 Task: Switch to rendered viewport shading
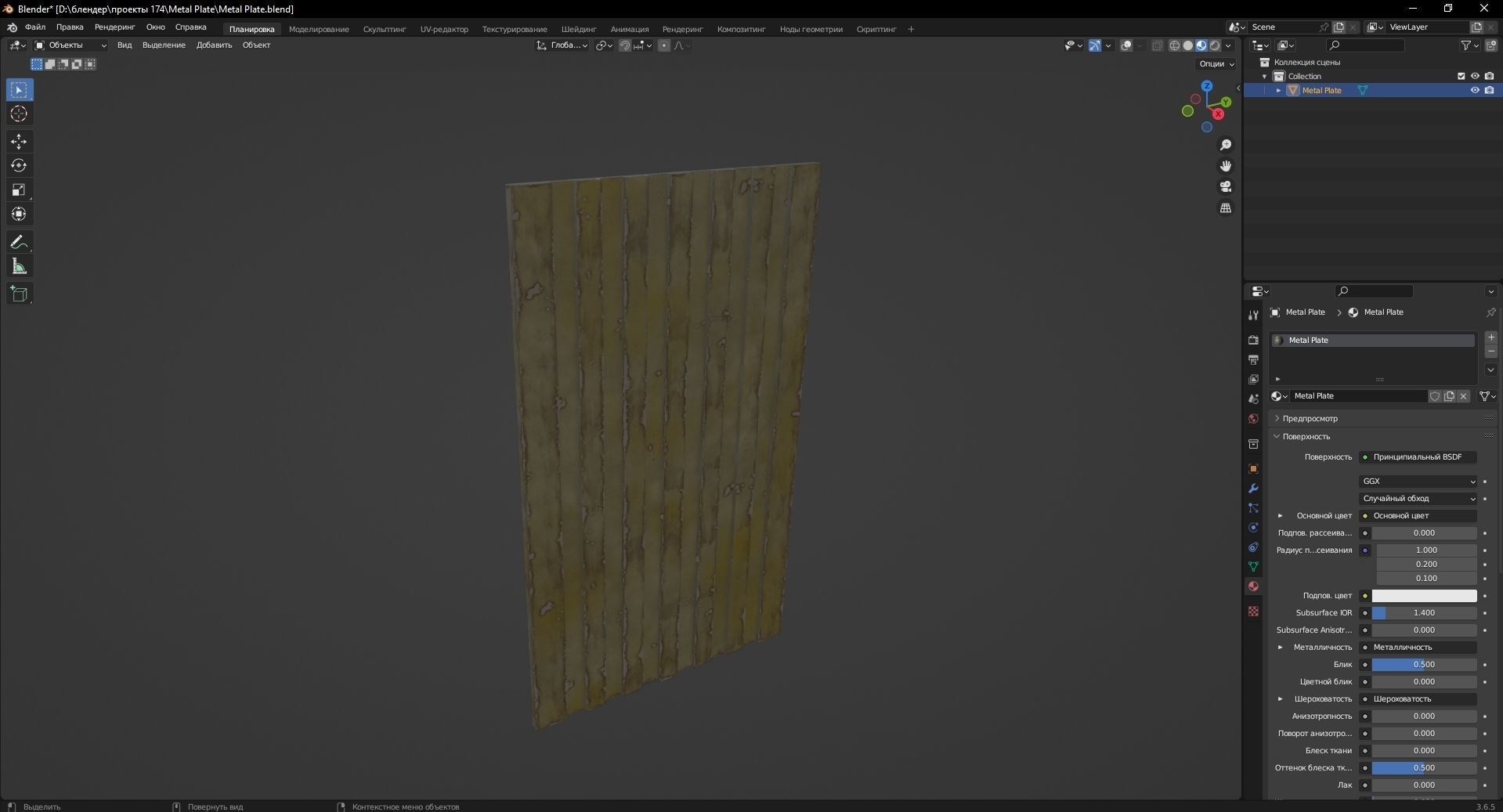click(x=1215, y=45)
